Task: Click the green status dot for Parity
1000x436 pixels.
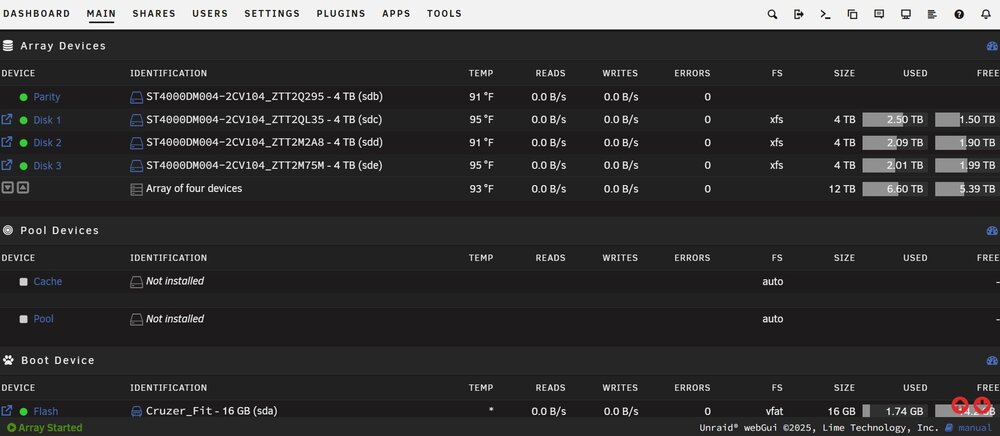Action: [x=24, y=98]
